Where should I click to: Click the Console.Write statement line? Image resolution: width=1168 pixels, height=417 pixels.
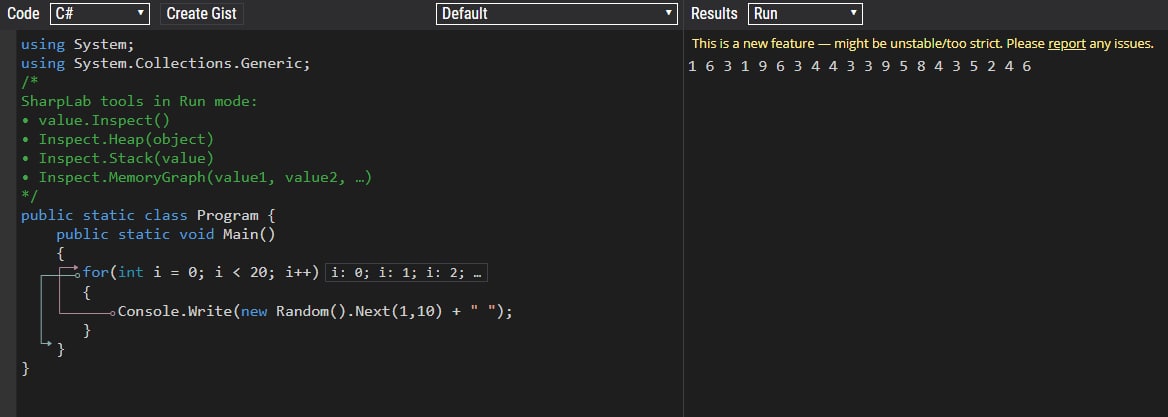[x=316, y=311]
